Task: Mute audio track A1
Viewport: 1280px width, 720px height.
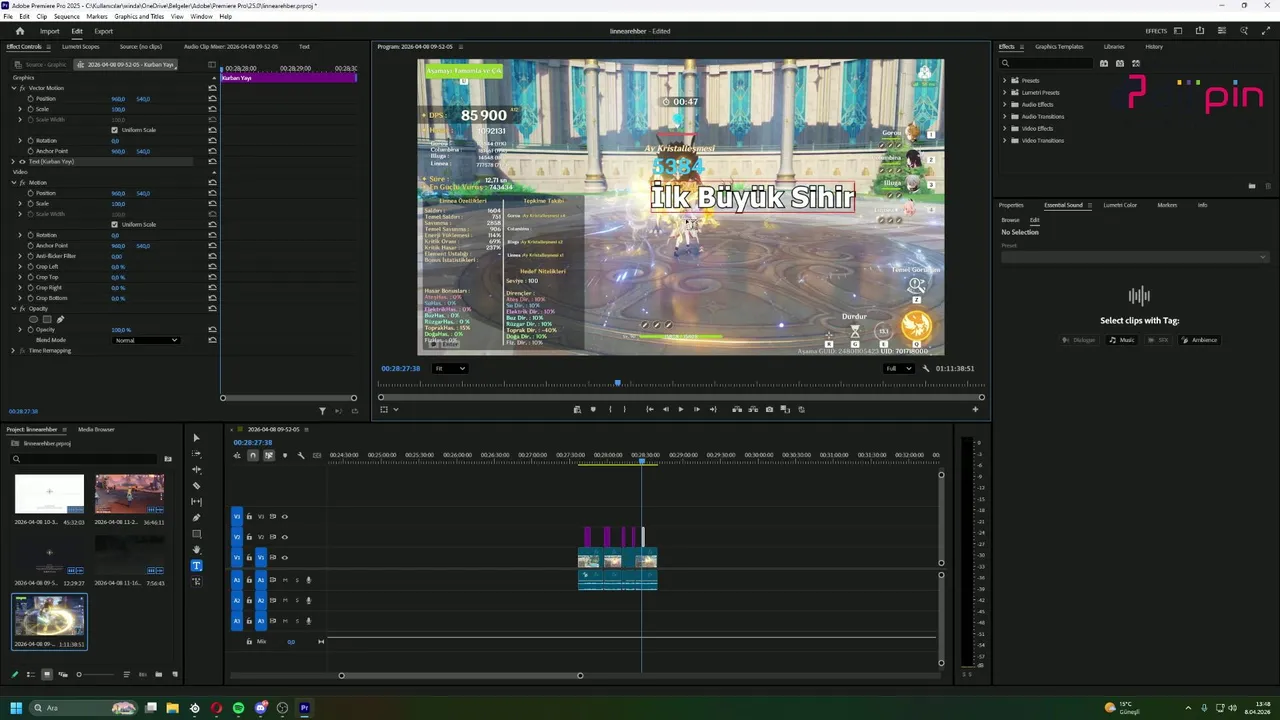Action: click(285, 580)
